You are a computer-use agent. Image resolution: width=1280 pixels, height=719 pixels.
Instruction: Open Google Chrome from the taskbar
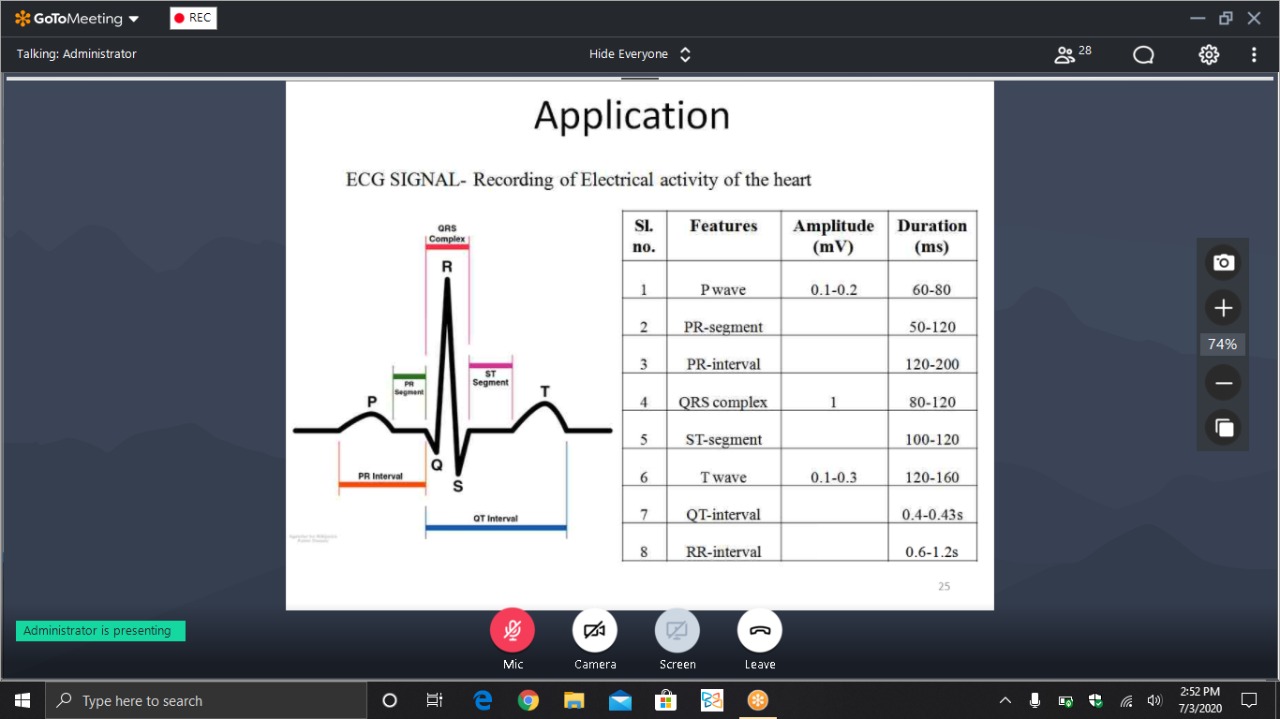[528, 701]
